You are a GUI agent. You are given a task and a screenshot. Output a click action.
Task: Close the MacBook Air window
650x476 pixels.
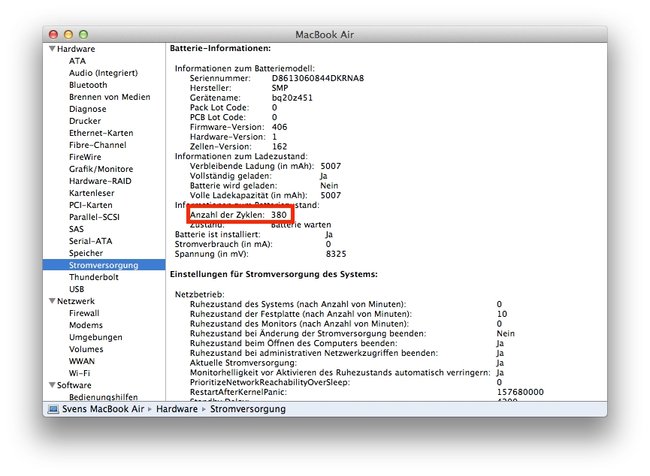tap(53, 34)
